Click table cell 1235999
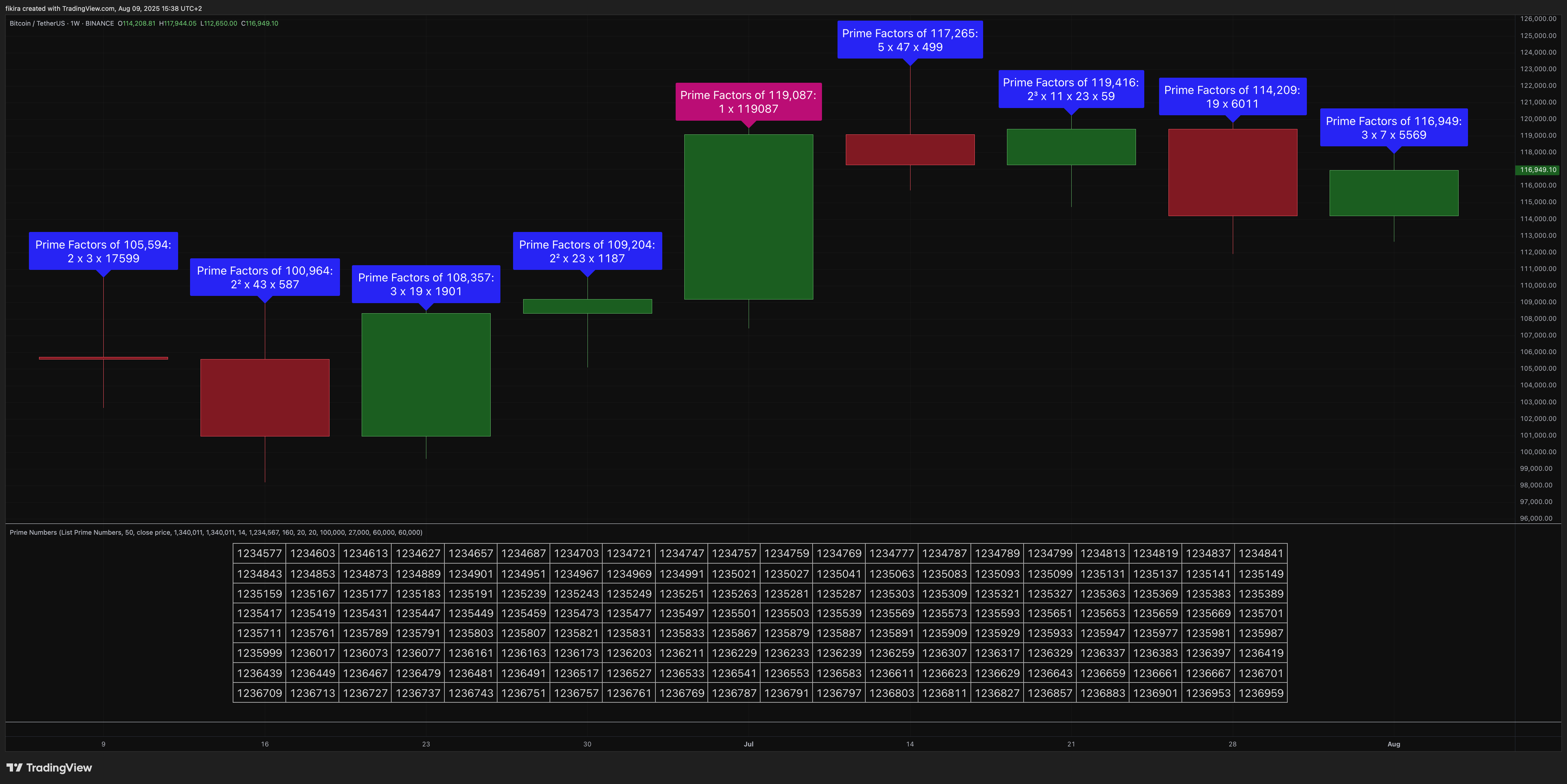This screenshot has height=784, width=1567. [260, 653]
